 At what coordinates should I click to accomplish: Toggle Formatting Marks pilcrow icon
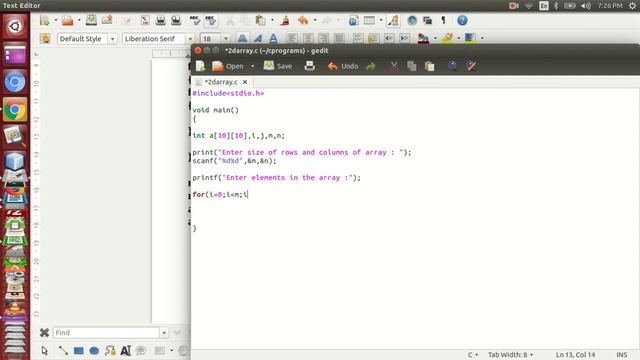pos(444,20)
